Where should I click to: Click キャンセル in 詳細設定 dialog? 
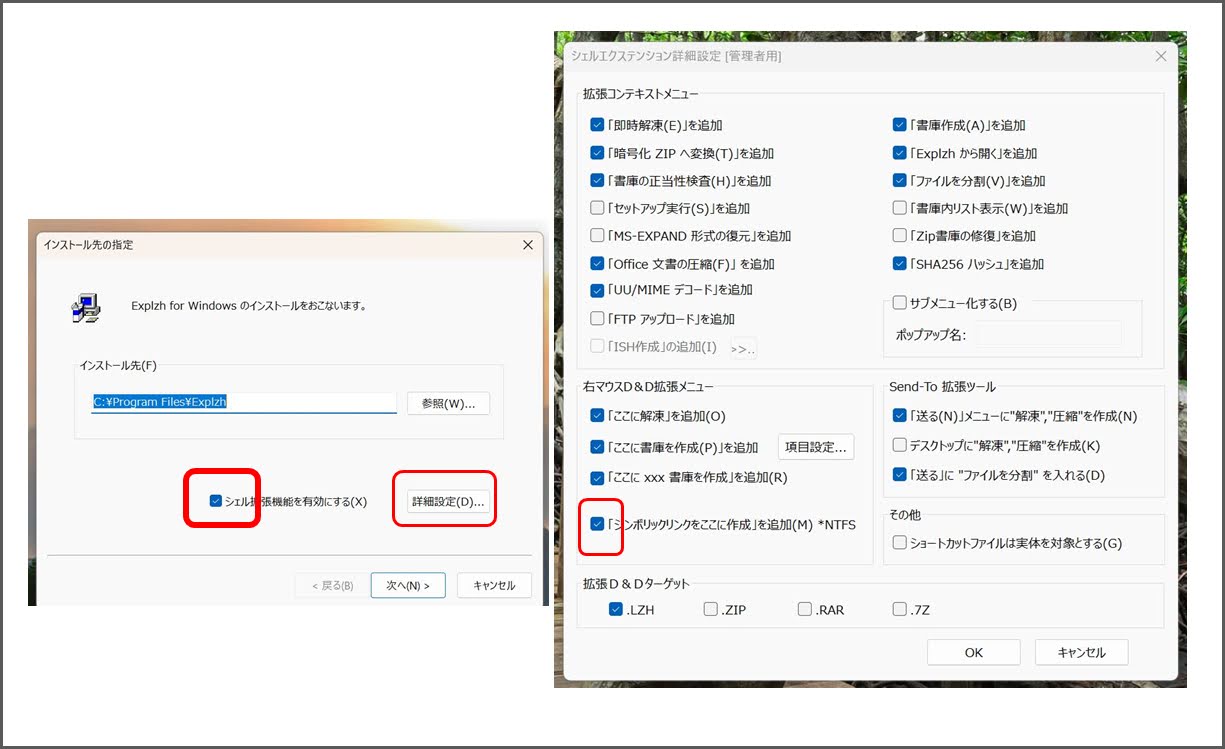(1082, 652)
